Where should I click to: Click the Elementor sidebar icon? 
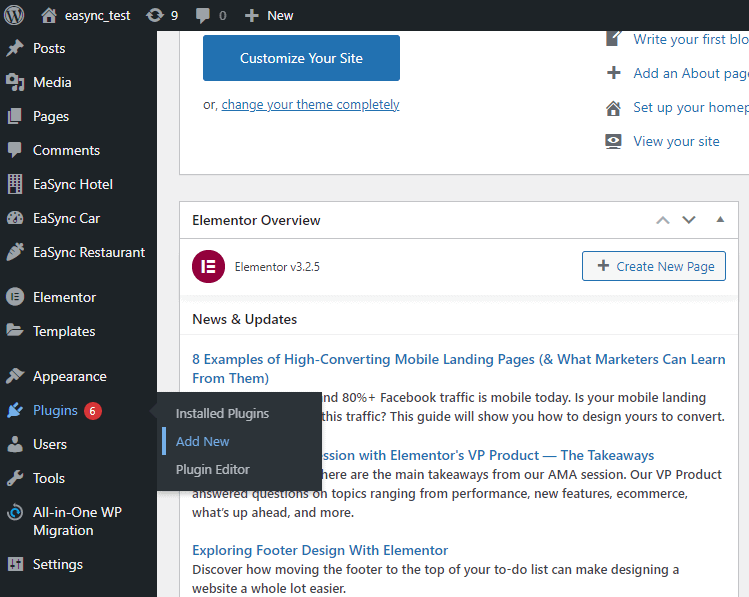point(15,297)
